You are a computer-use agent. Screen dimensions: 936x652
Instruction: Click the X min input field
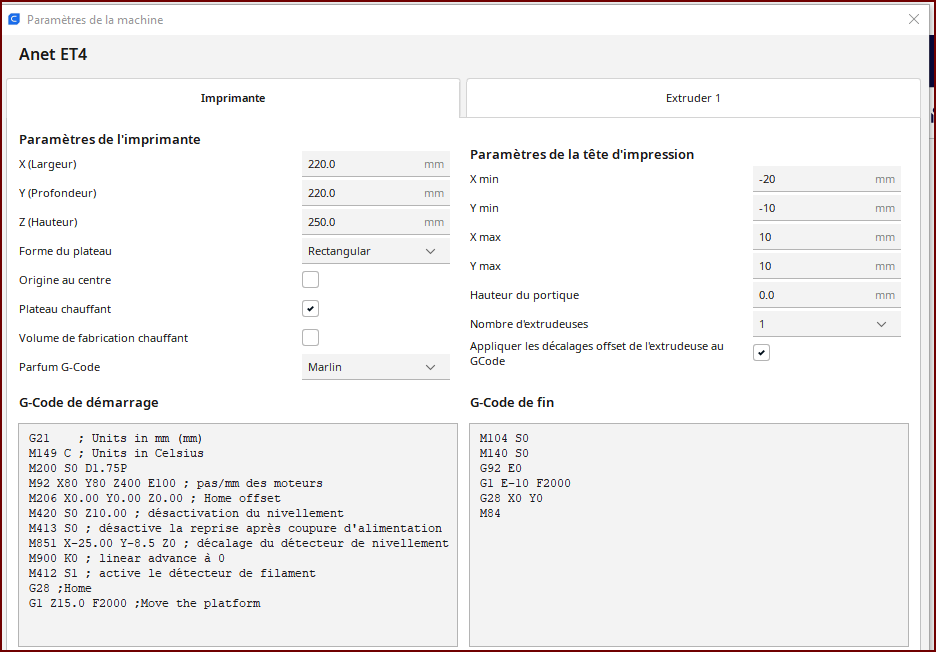coord(826,179)
